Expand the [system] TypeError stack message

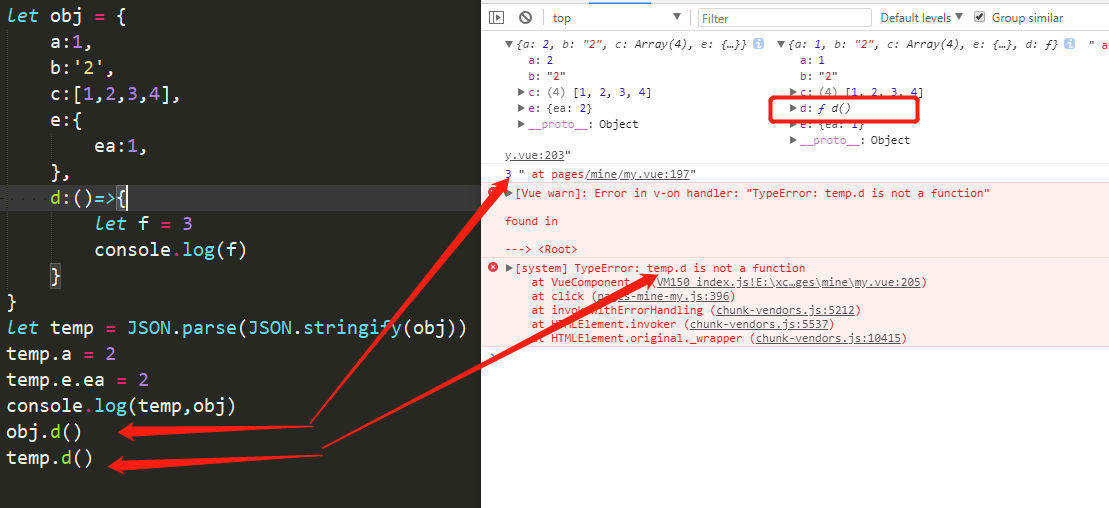[x=510, y=268]
